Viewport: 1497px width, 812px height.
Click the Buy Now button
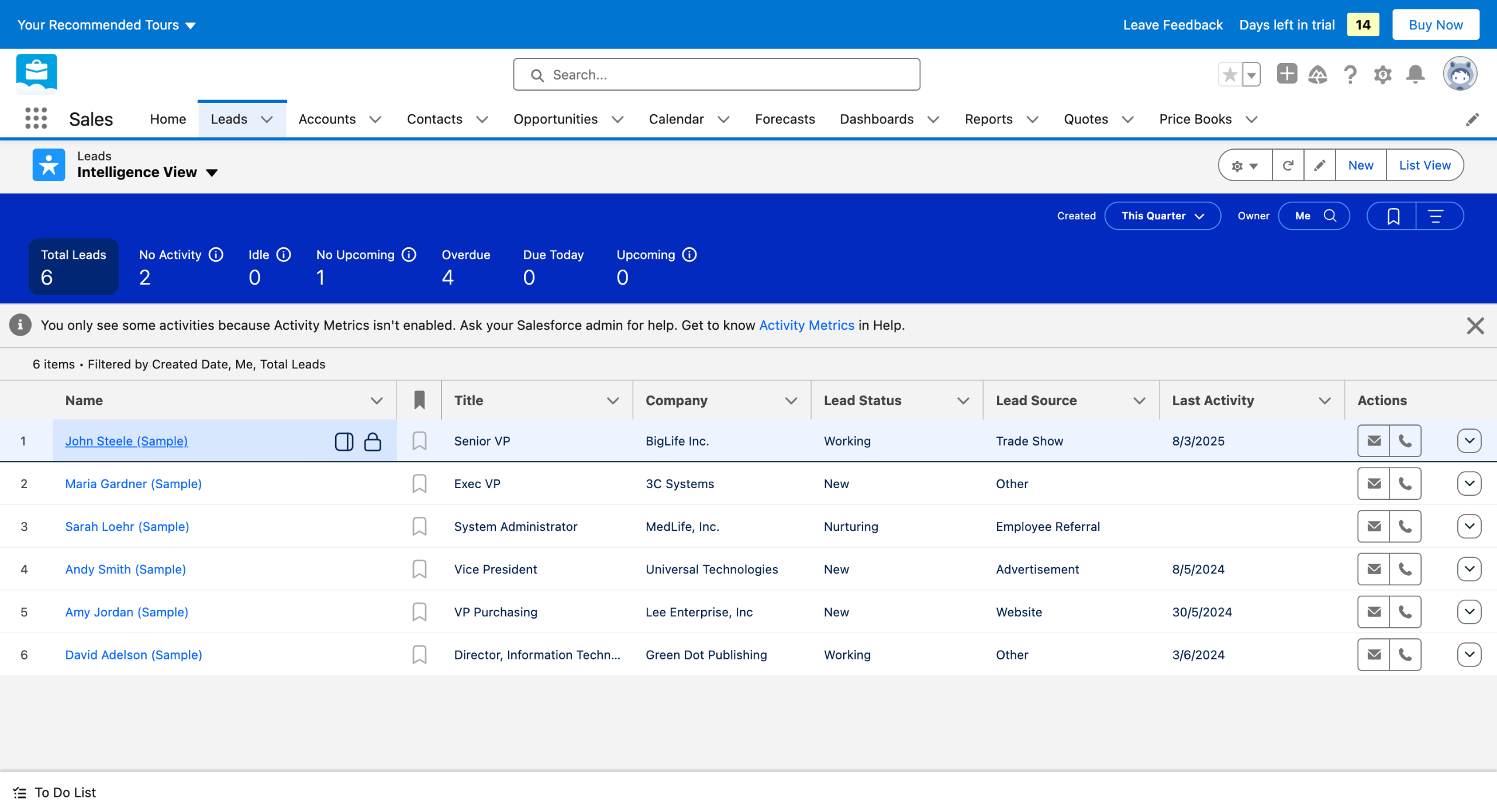click(1436, 25)
